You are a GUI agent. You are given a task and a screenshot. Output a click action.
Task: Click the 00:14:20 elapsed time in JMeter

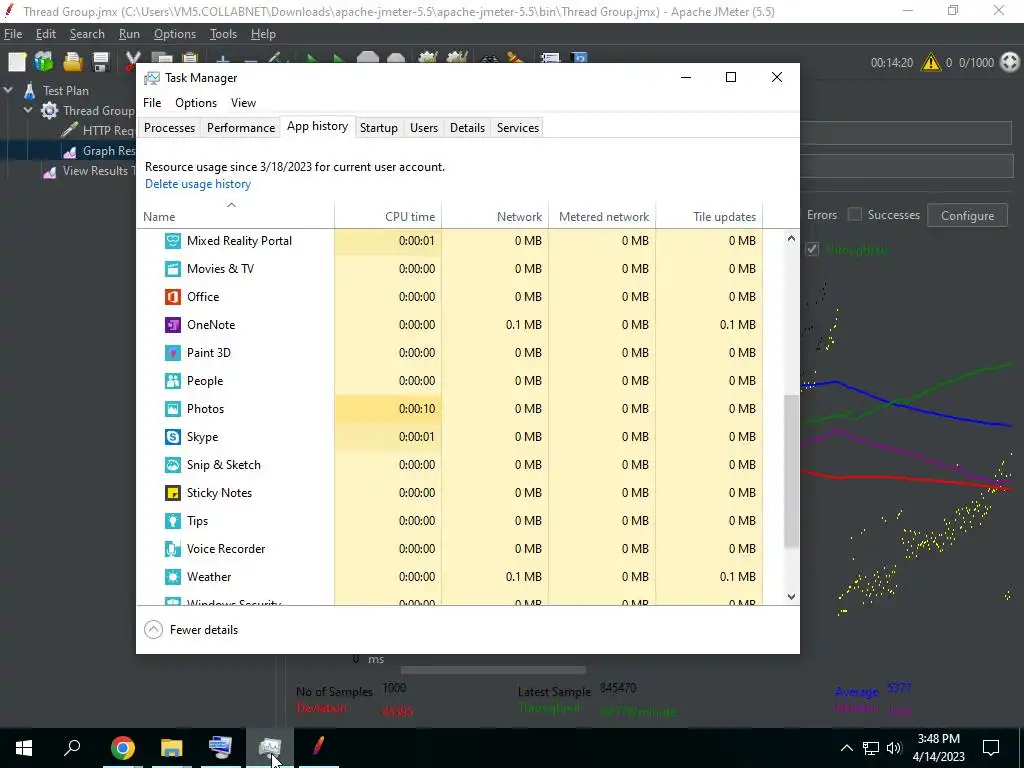click(x=891, y=63)
